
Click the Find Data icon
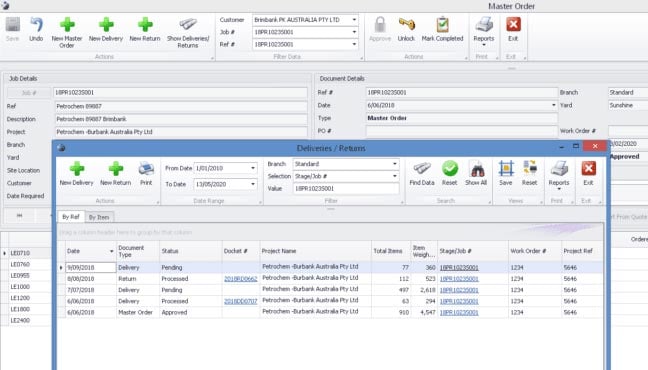click(x=422, y=169)
